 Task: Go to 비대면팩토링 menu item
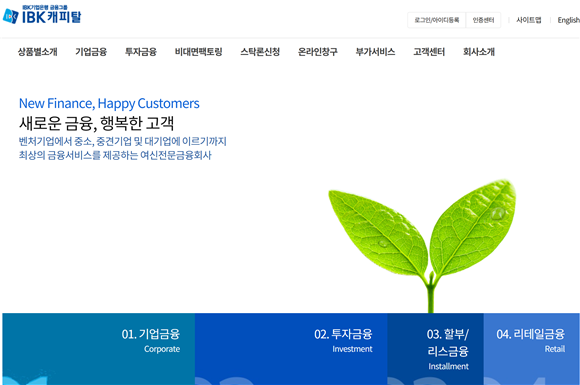coord(198,52)
